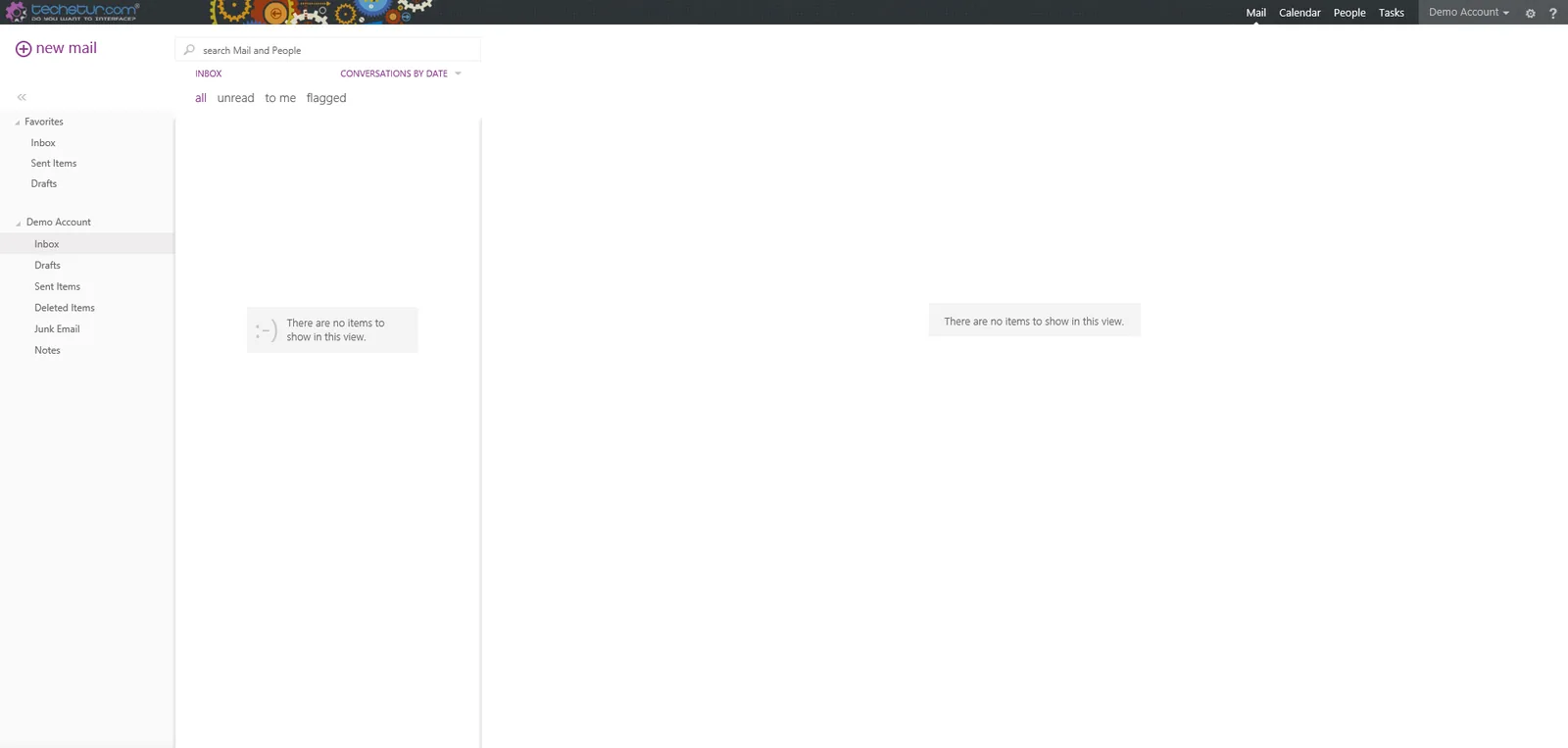Viewport: 1568px width, 748px height.
Task: Click the new mail plus icon
Action: coord(24,49)
